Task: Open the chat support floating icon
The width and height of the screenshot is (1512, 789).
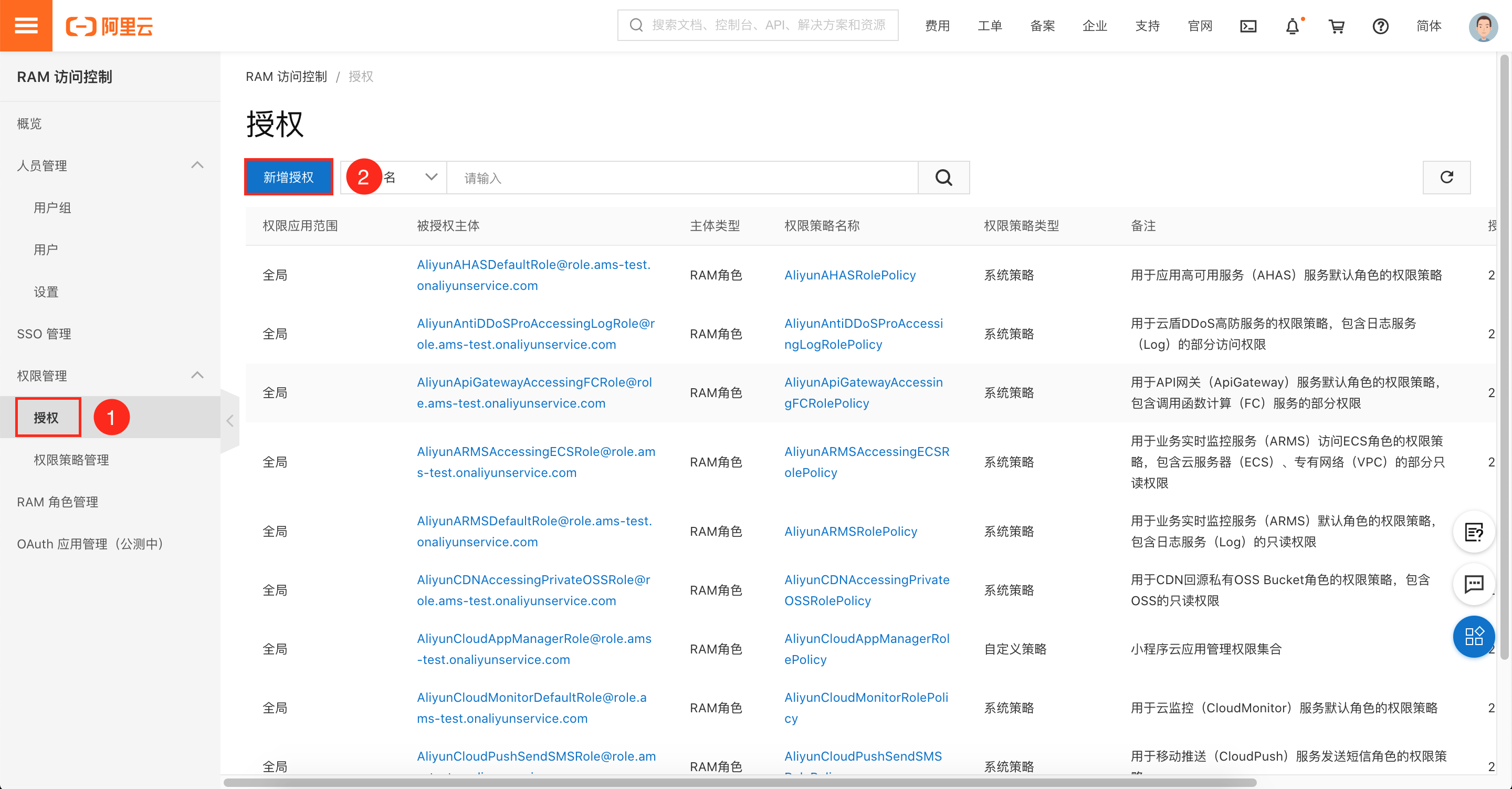Action: tap(1474, 584)
